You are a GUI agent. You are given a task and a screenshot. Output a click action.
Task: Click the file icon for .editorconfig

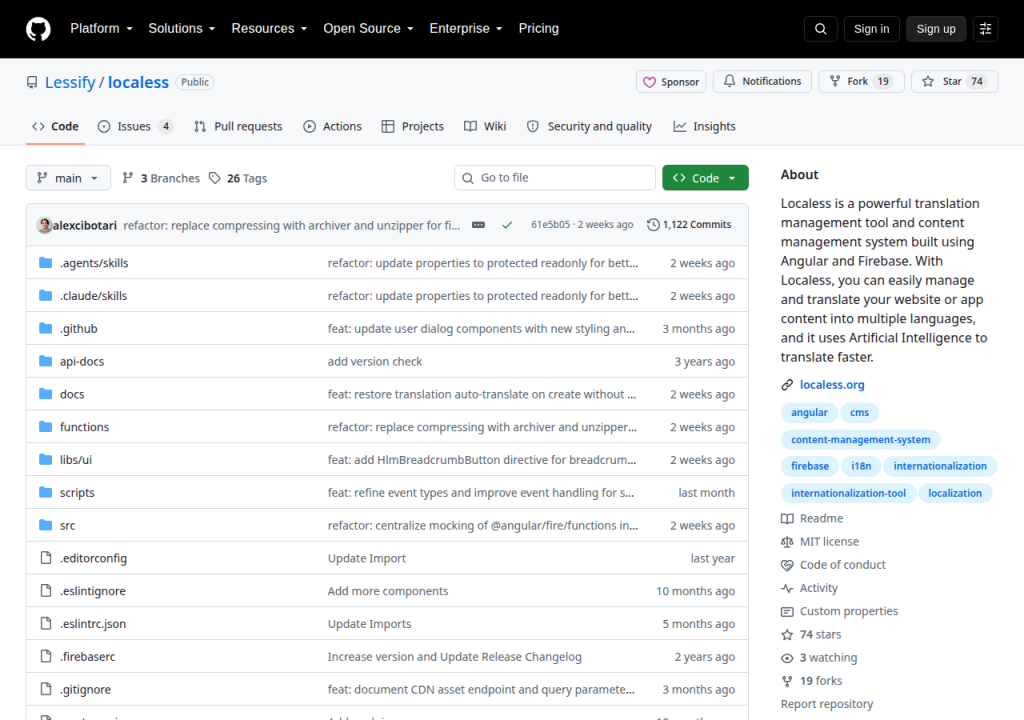46,557
